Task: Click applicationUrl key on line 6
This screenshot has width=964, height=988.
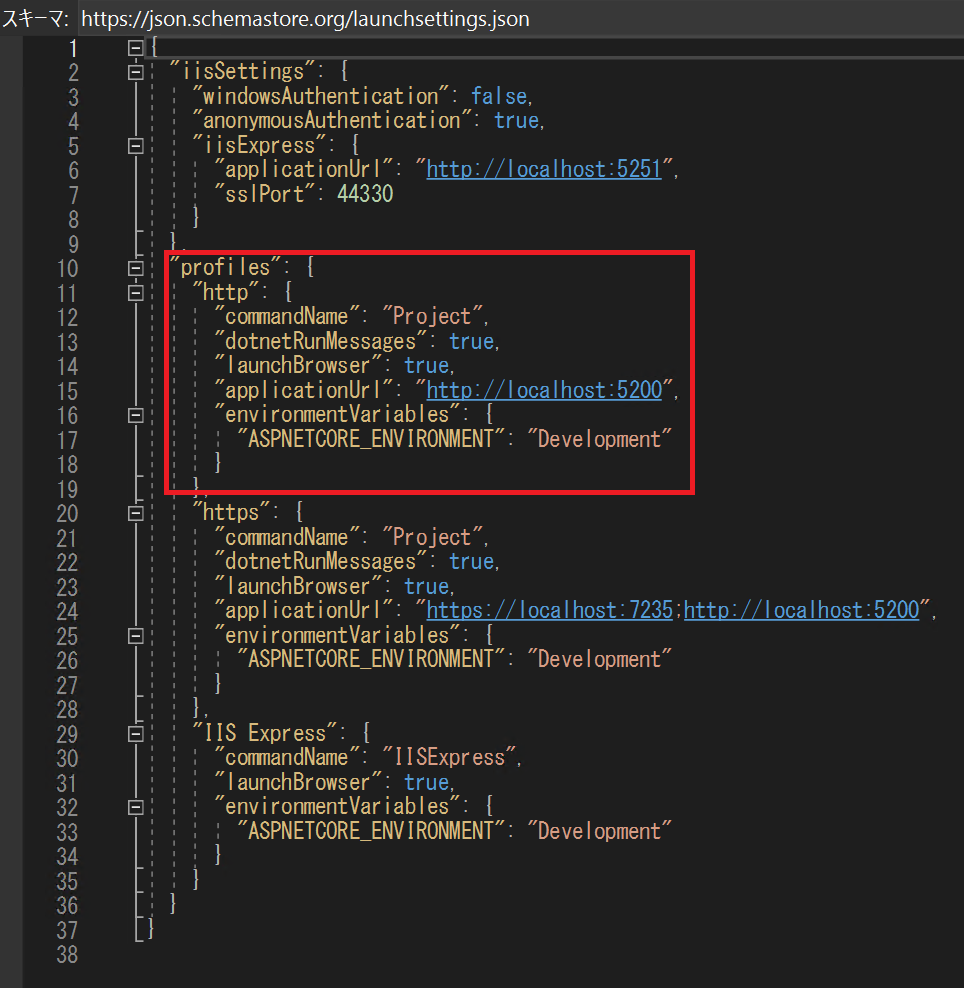Action: (x=304, y=169)
